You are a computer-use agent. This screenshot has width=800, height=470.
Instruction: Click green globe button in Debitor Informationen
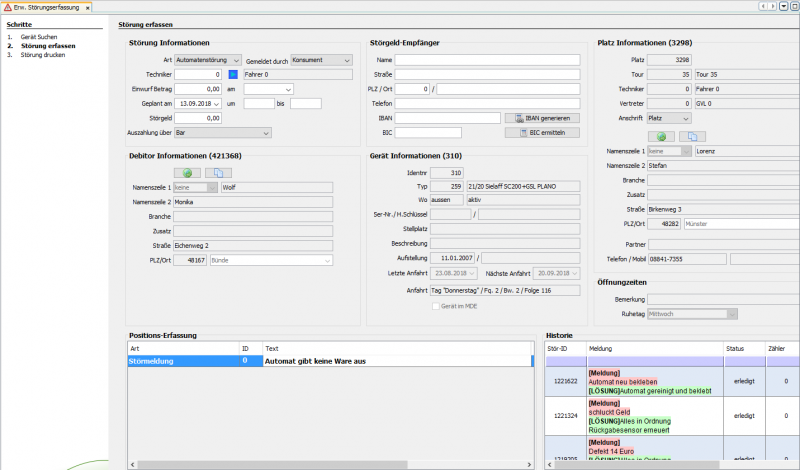pos(187,172)
